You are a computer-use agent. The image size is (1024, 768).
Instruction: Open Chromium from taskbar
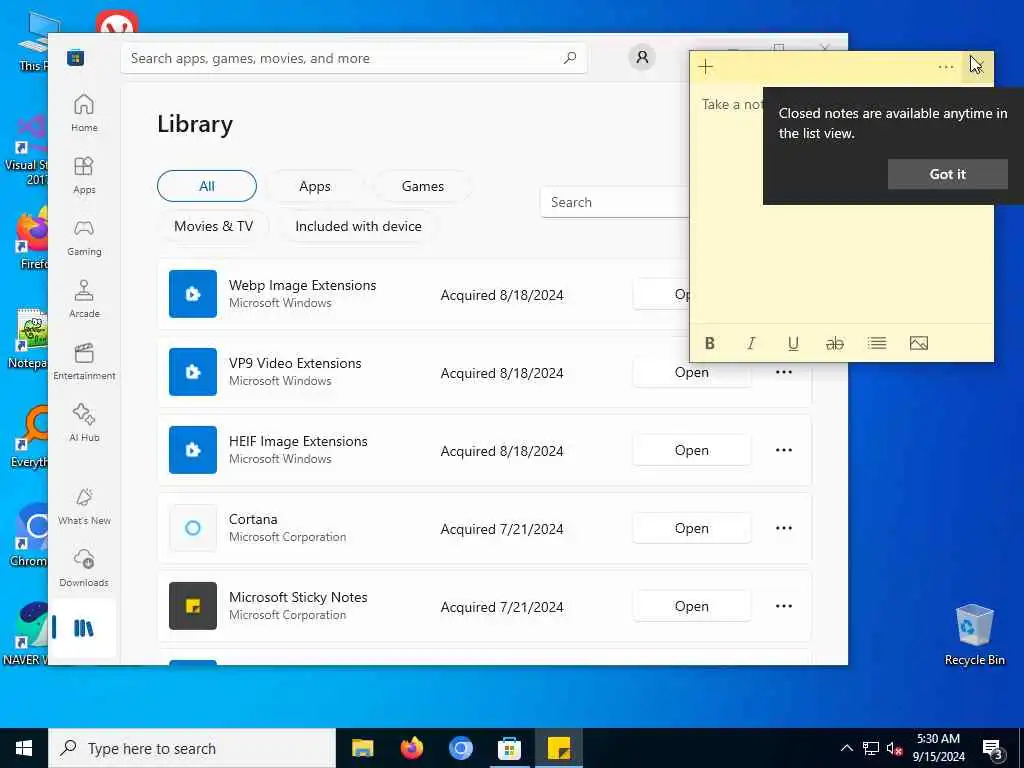pyautogui.click(x=460, y=748)
